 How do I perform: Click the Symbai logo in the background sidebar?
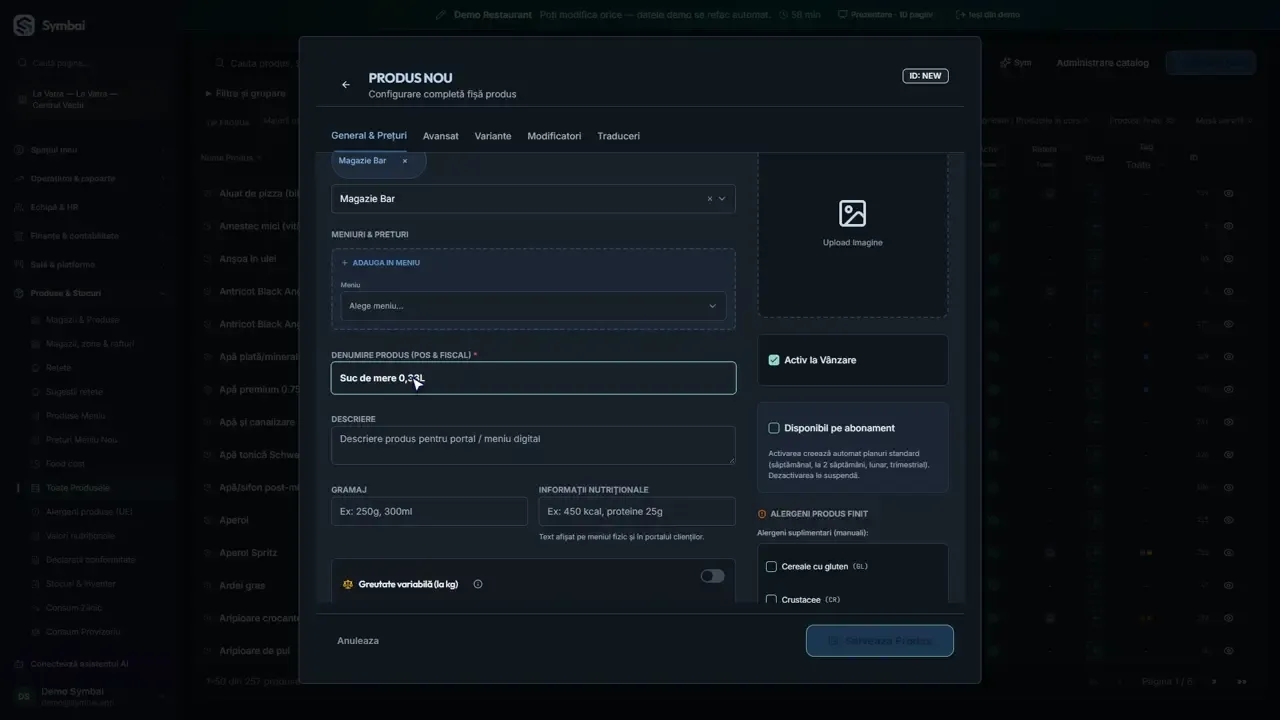[24, 25]
